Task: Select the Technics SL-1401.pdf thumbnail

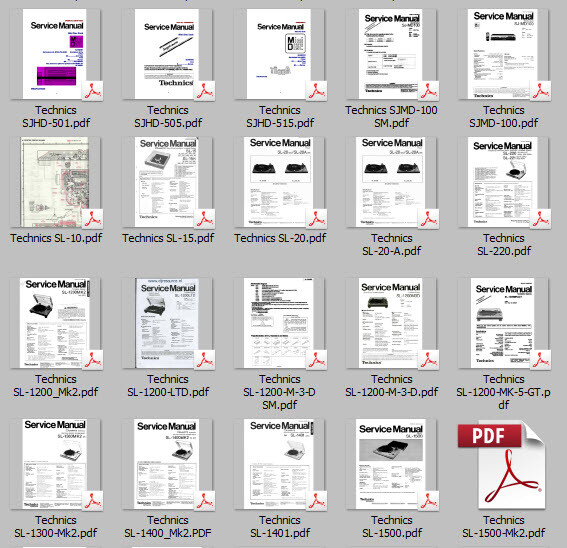Action: [280, 464]
